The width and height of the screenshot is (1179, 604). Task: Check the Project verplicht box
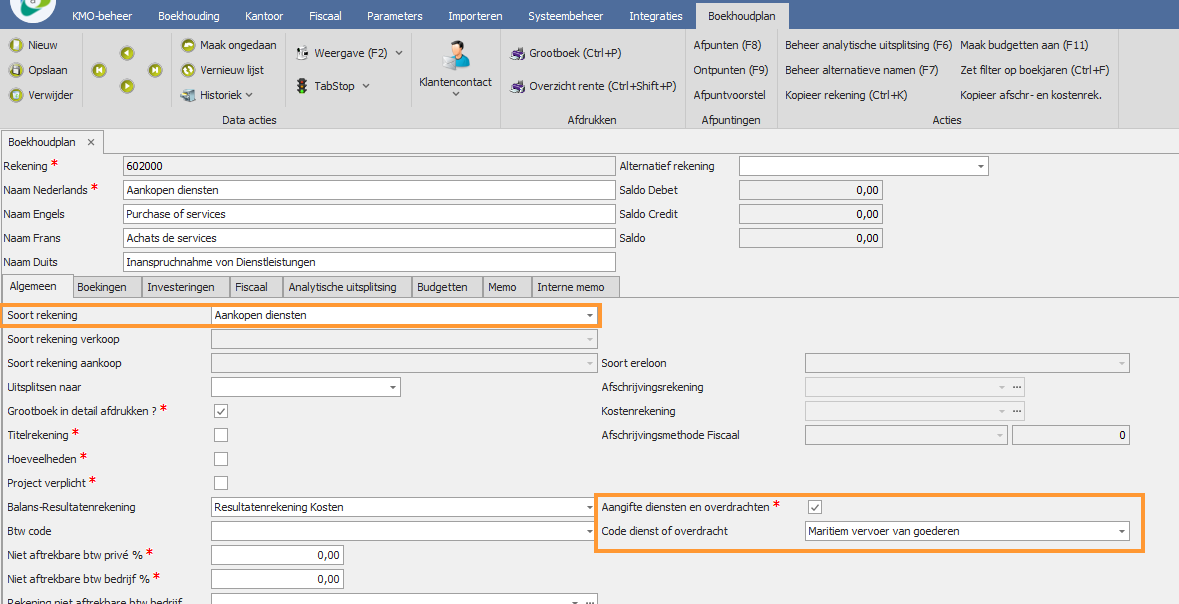221,482
